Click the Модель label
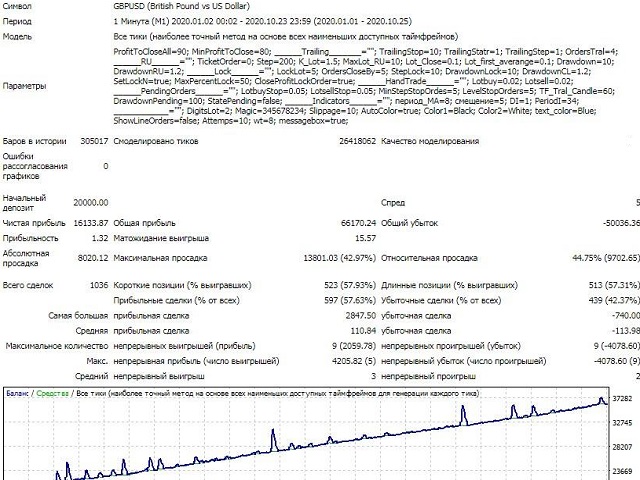 click(x=17, y=37)
